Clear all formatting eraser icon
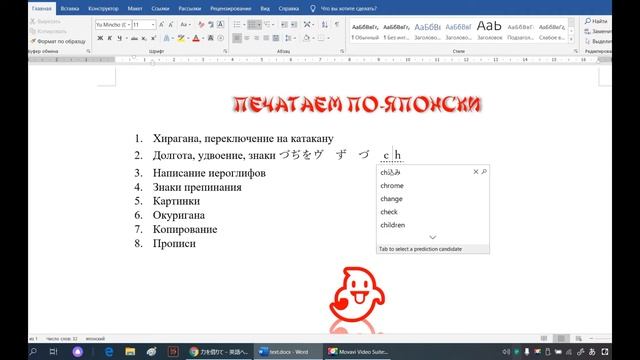Screen dimensions: 640x360 [x=201, y=24]
